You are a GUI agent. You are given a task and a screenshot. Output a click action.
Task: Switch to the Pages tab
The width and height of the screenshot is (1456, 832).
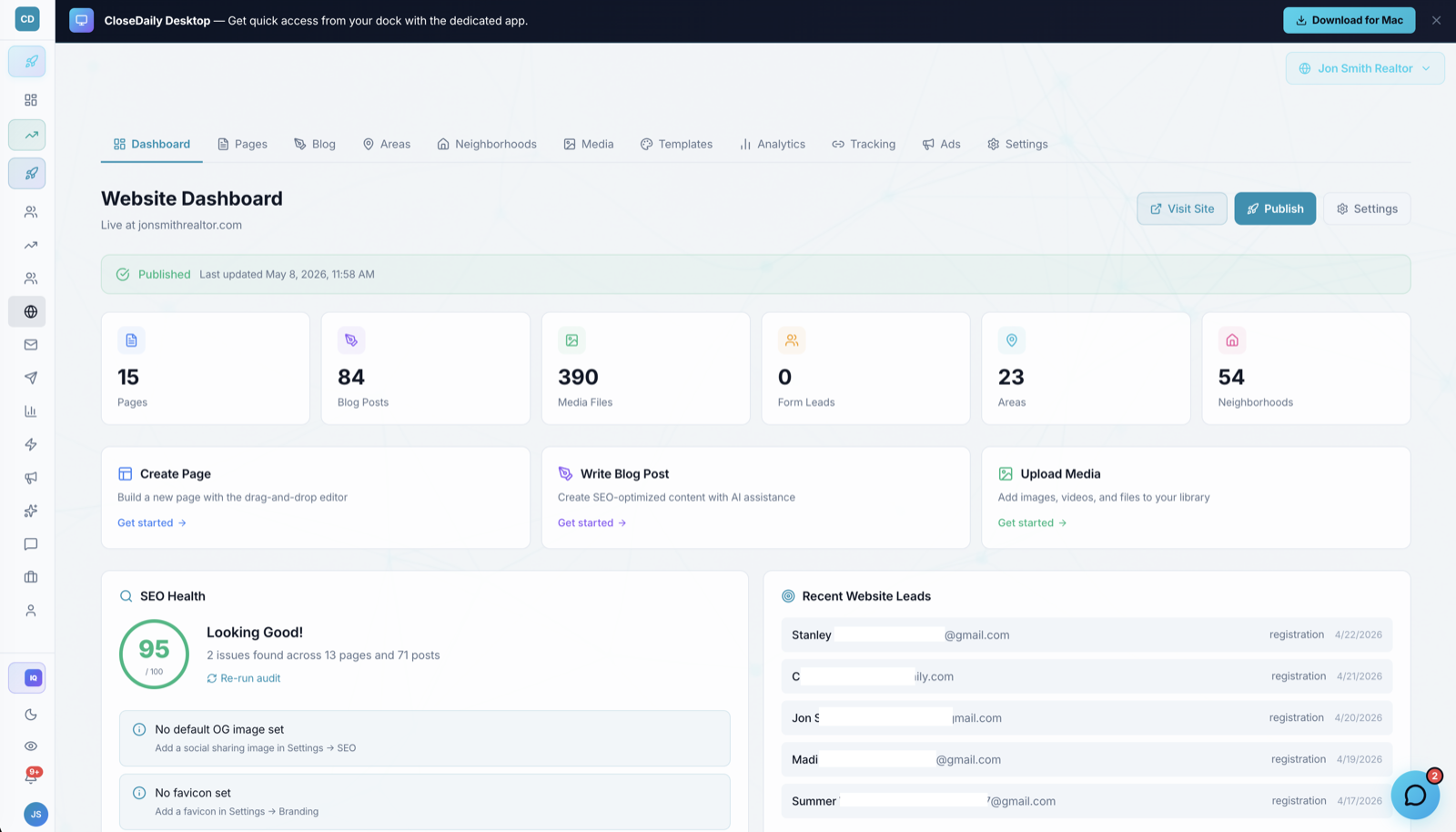pyautogui.click(x=242, y=144)
